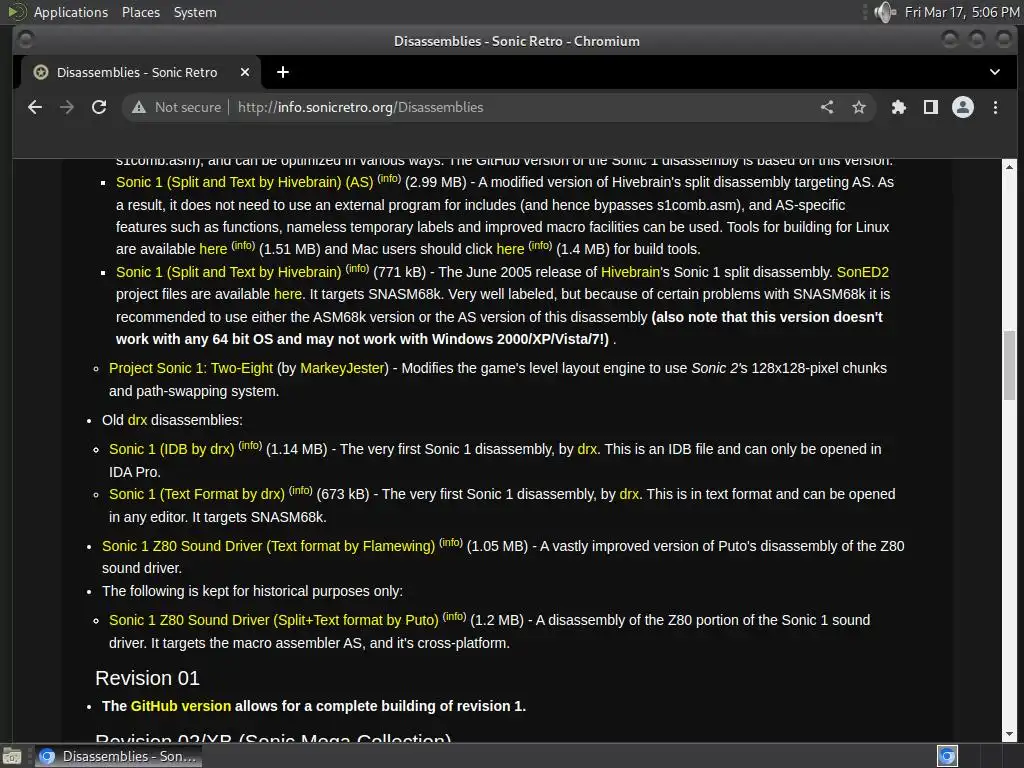Expand the tab search dropdown arrow
This screenshot has height=768, width=1024.
pyautogui.click(x=995, y=72)
